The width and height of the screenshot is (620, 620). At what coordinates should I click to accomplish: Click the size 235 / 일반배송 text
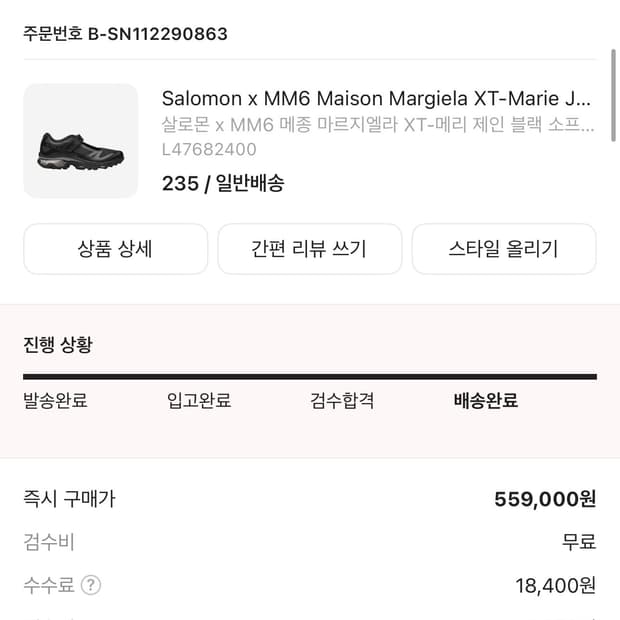click(223, 183)
